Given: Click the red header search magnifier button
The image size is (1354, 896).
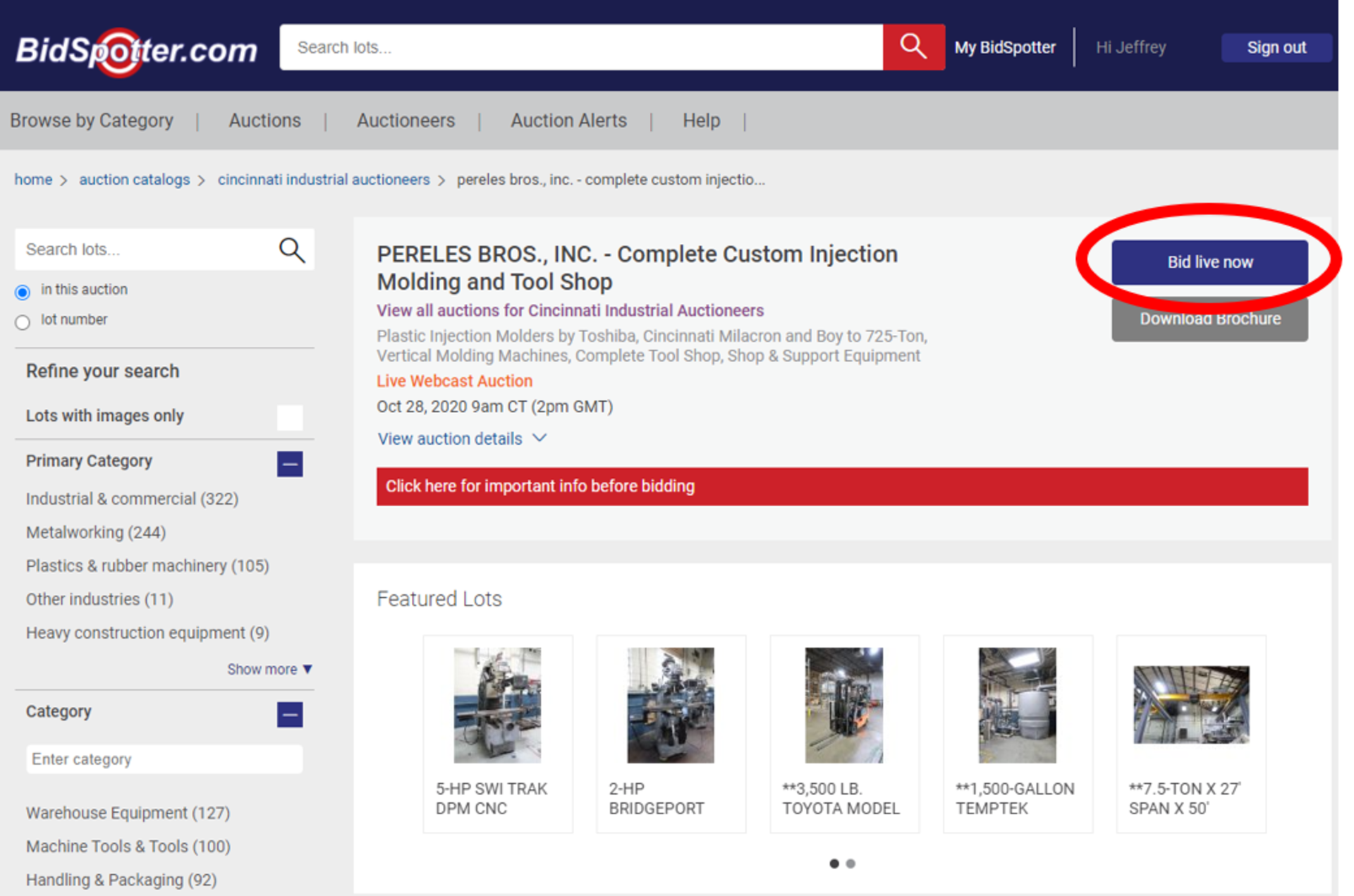Looking at the screenshot, I should 913,47.
